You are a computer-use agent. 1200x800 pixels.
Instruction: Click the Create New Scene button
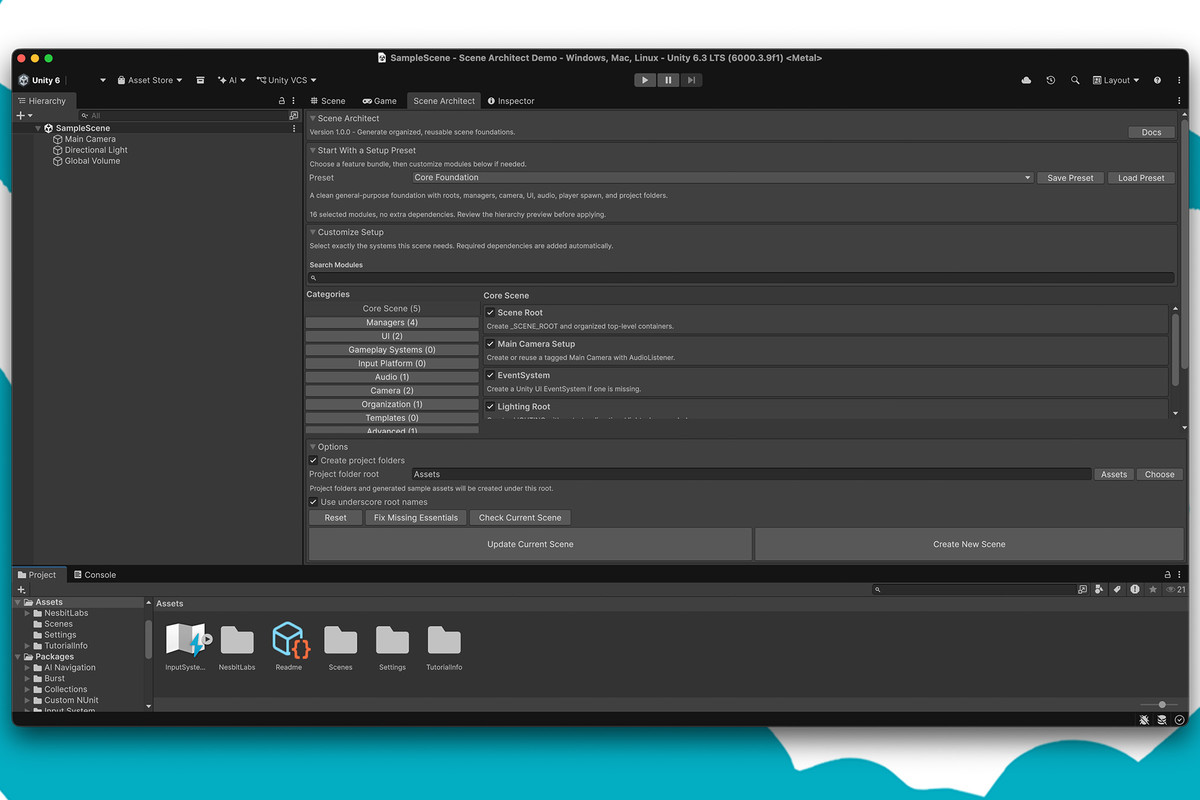coord(969,544)
